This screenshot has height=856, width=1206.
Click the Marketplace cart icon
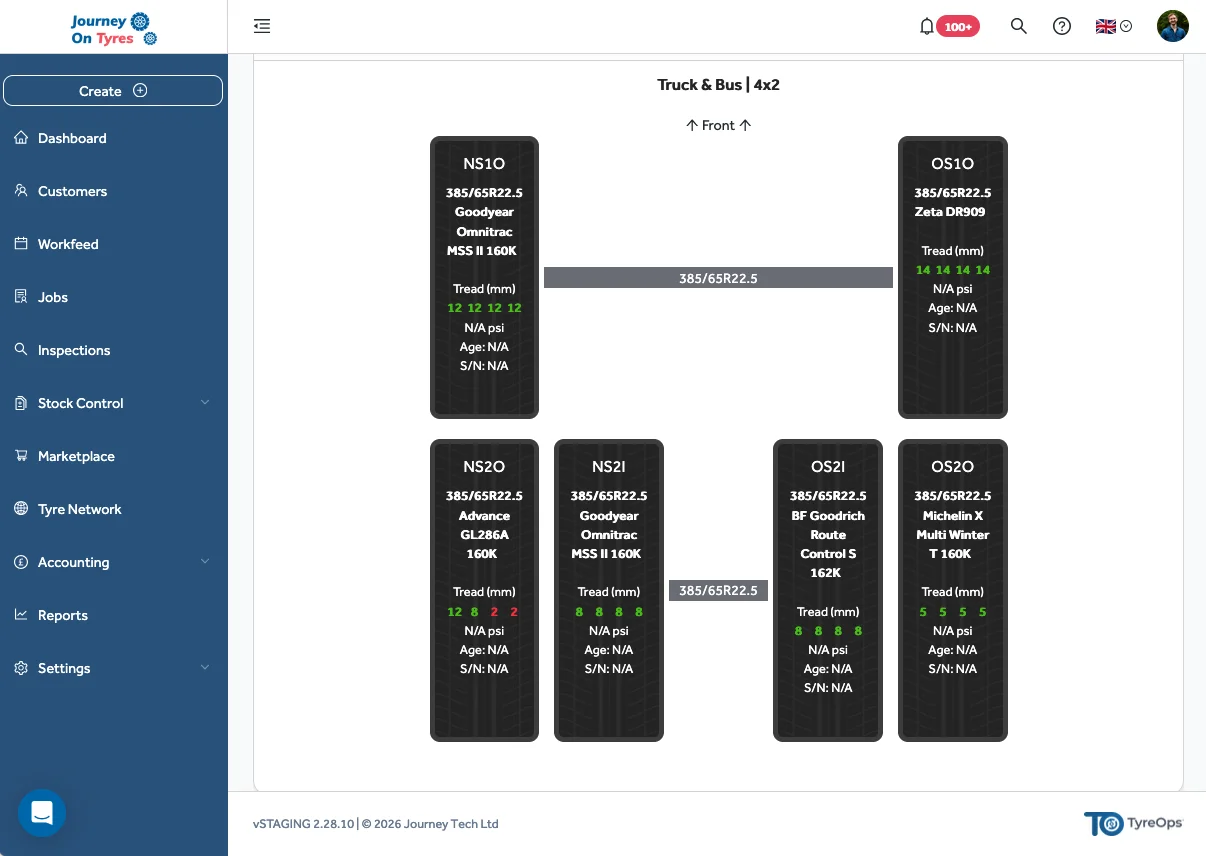pyautogui.click(x=21, y=456)
